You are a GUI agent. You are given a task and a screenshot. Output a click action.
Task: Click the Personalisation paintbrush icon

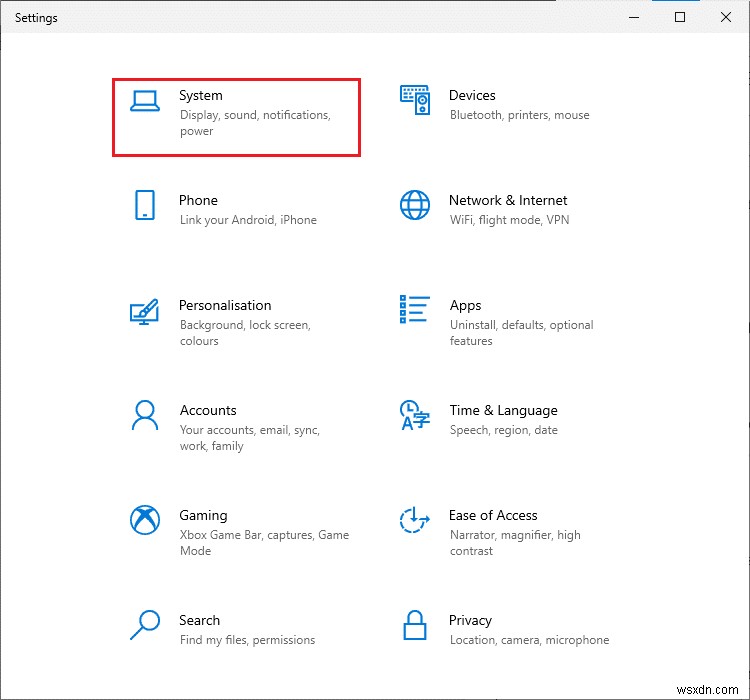pos(144,311)
